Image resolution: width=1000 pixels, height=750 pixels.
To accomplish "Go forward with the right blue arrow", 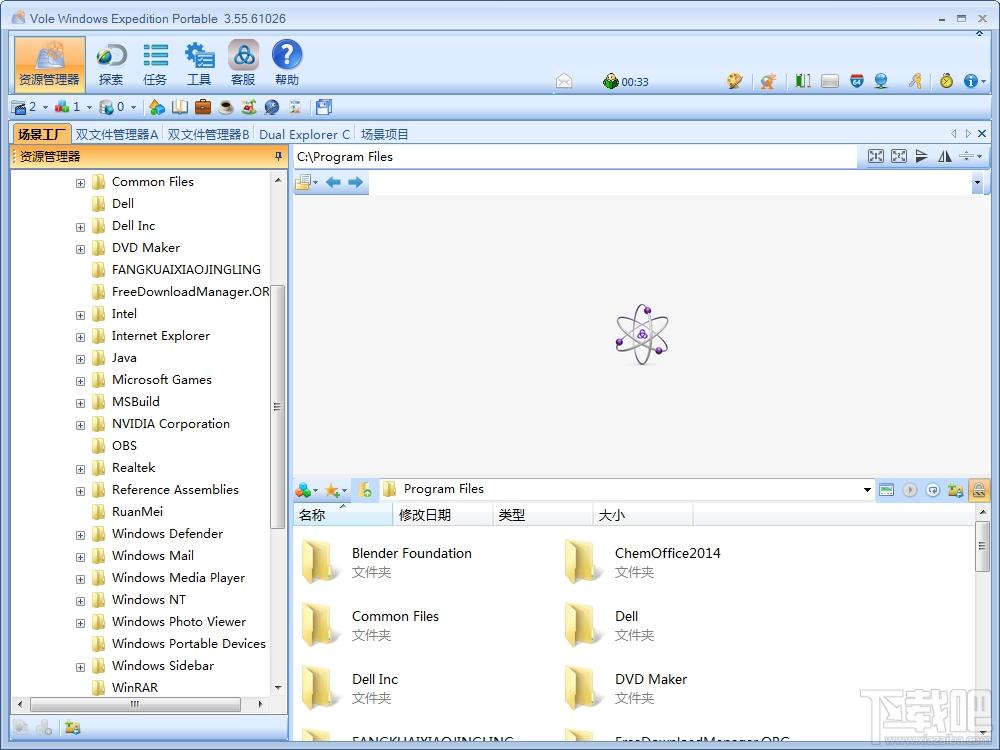I will 355,182.
